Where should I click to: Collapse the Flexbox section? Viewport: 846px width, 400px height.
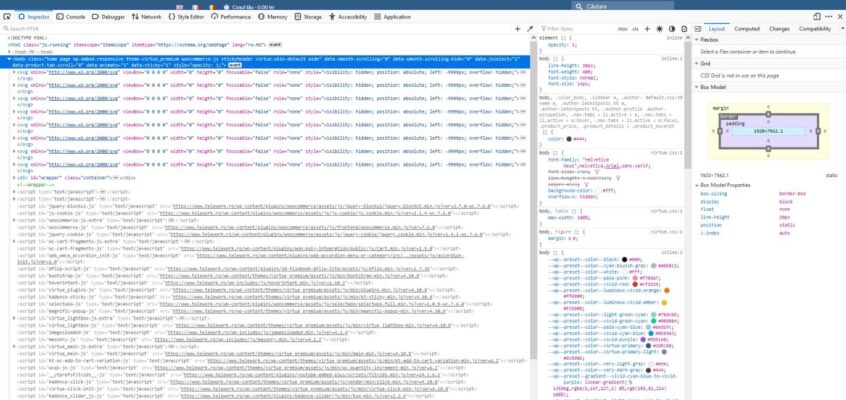[x=696, y=40]
